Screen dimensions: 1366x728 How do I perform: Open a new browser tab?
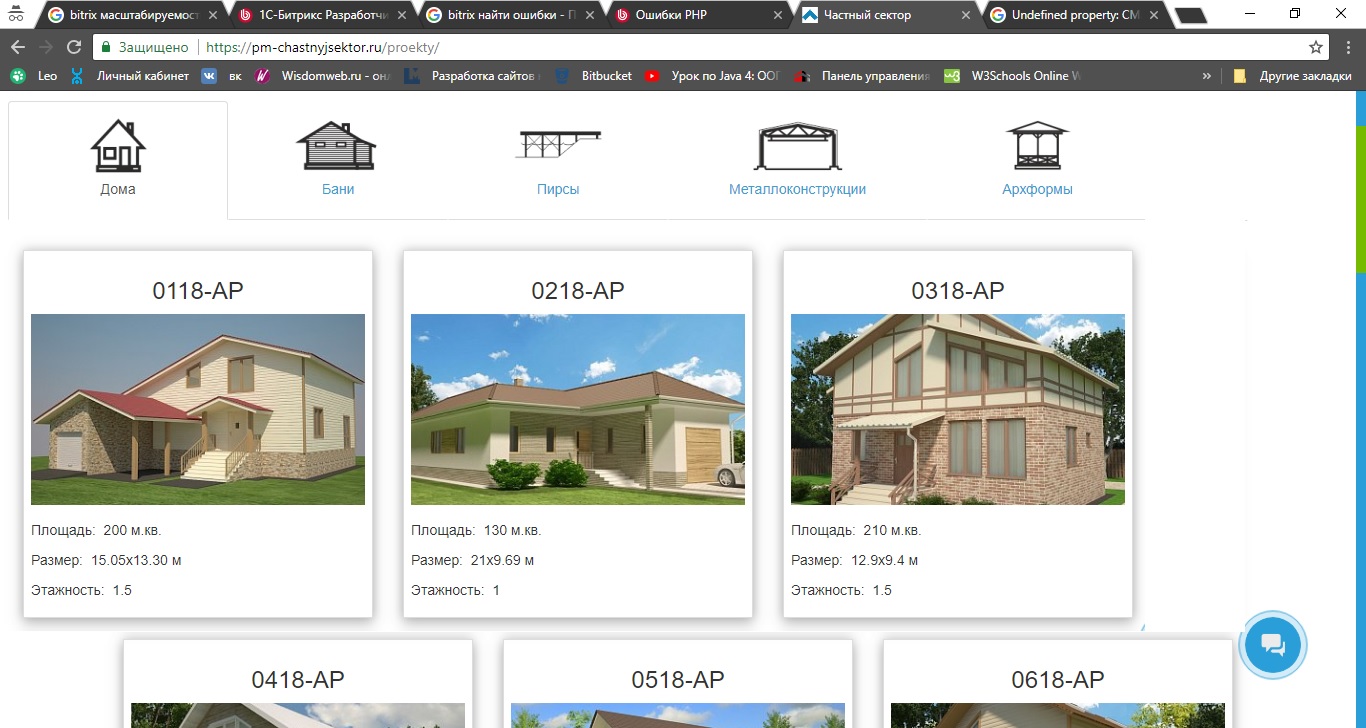(x=1190, y=15)
